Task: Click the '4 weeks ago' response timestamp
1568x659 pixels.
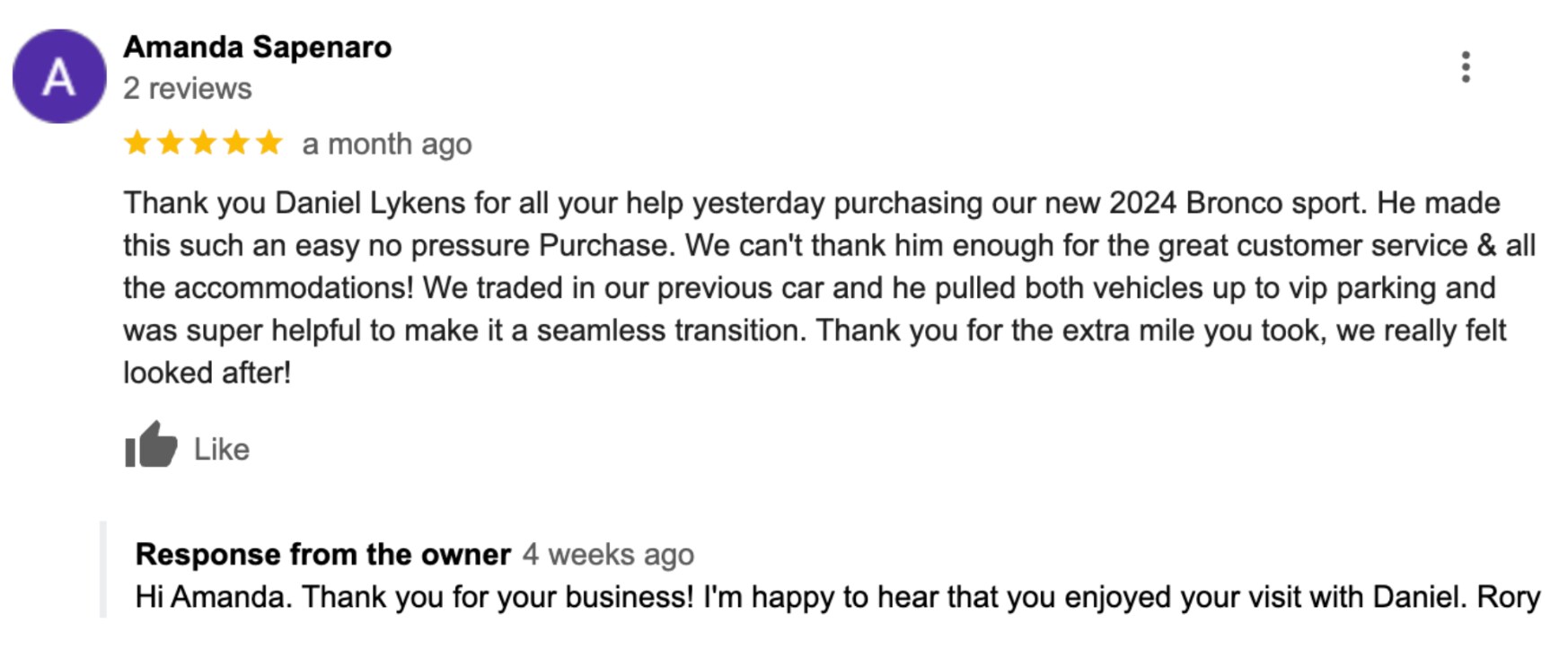Action: [x=609, y=555]
